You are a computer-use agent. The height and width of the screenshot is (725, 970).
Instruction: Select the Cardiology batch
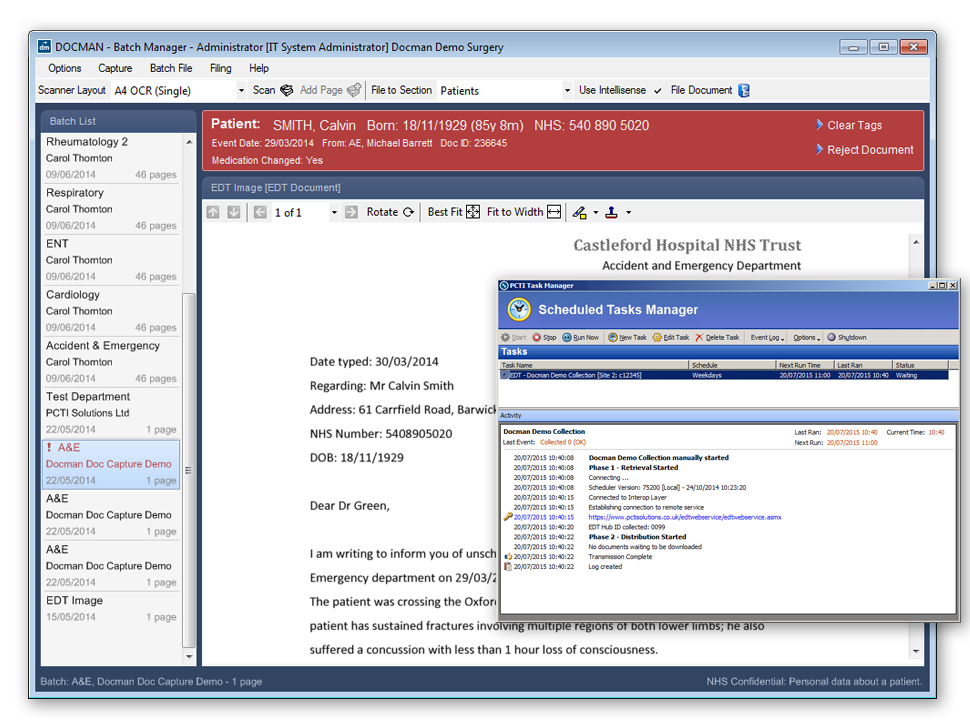111,311
